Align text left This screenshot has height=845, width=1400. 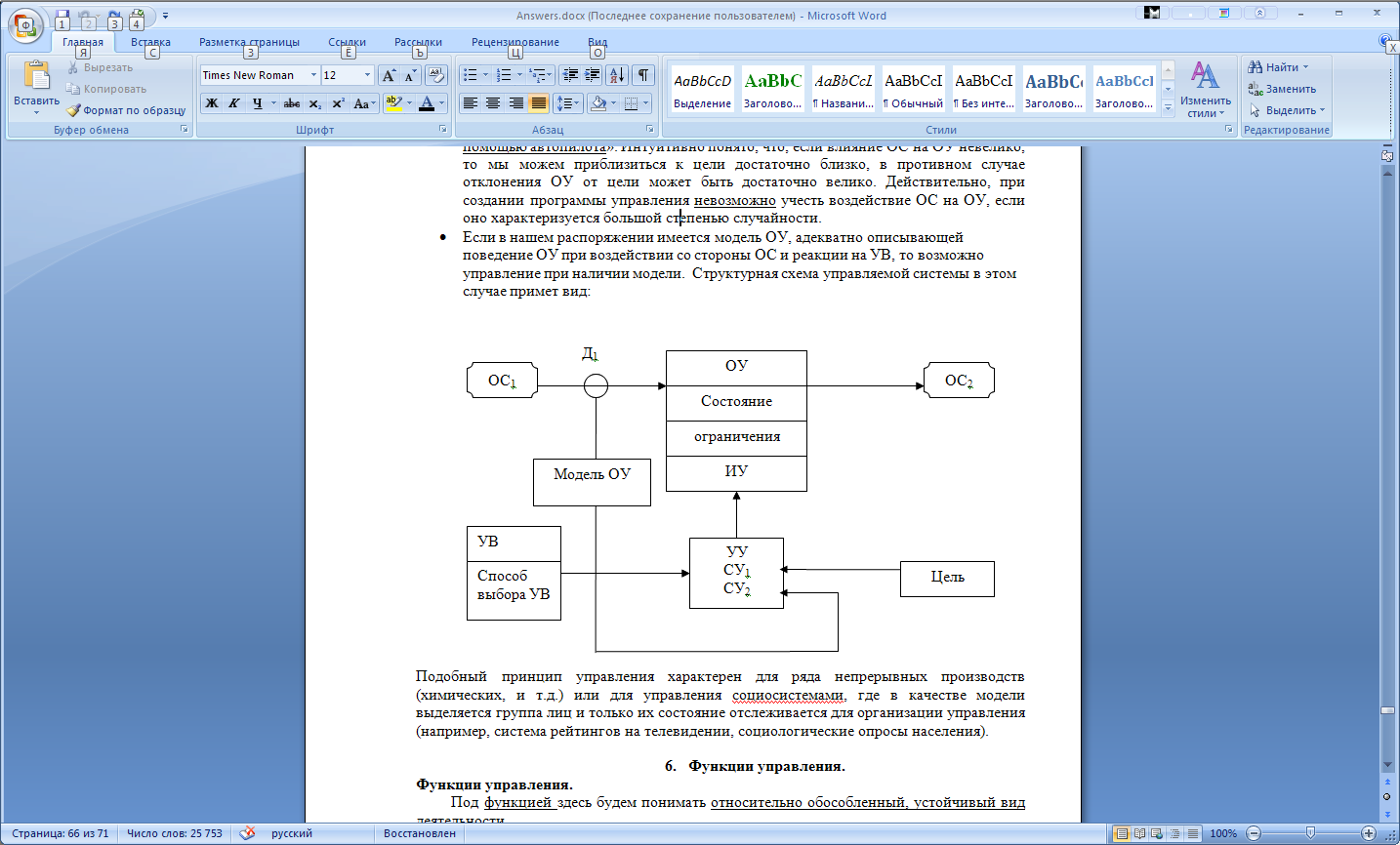pos(471,103)
